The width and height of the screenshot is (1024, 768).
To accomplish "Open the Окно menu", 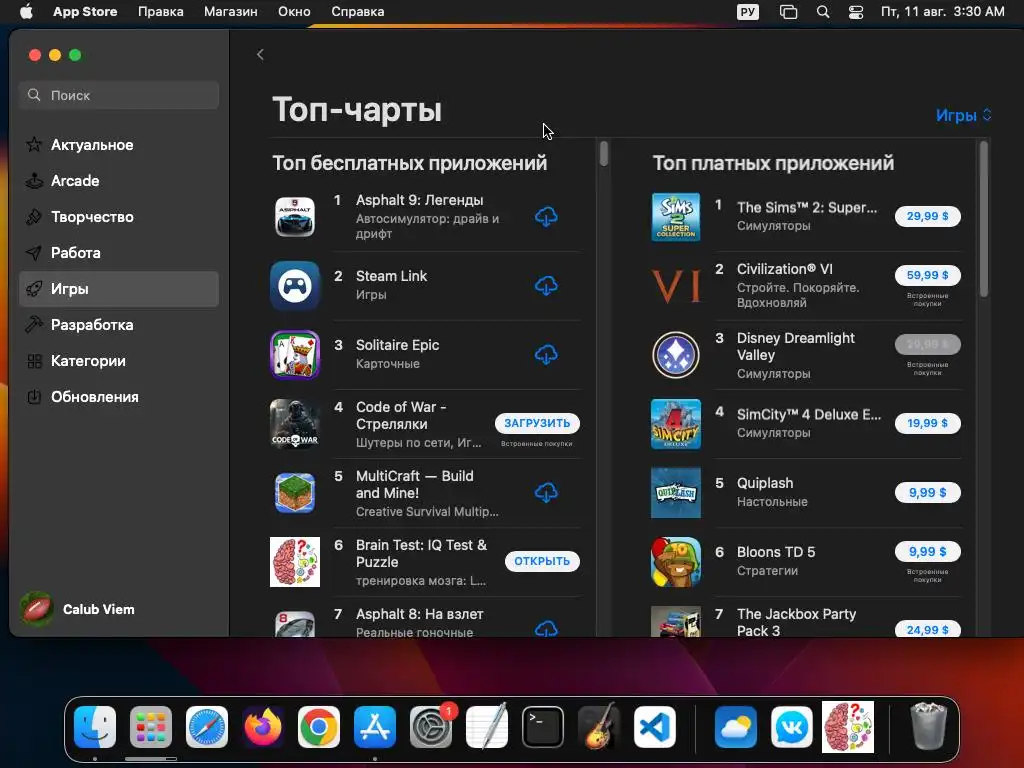I will [294, 12].
